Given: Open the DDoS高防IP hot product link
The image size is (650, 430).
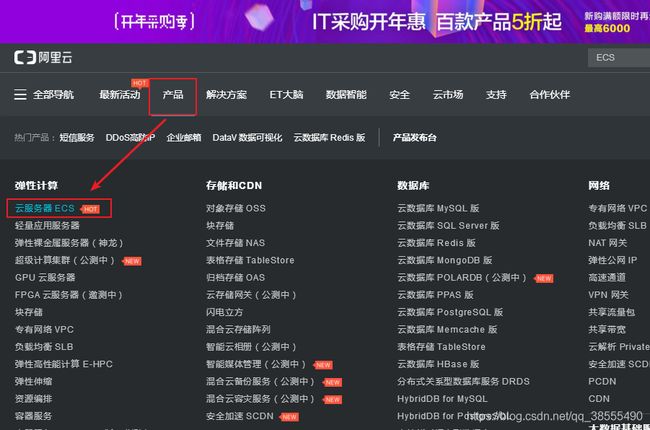Looking at the screenshot, I should 130,138.
